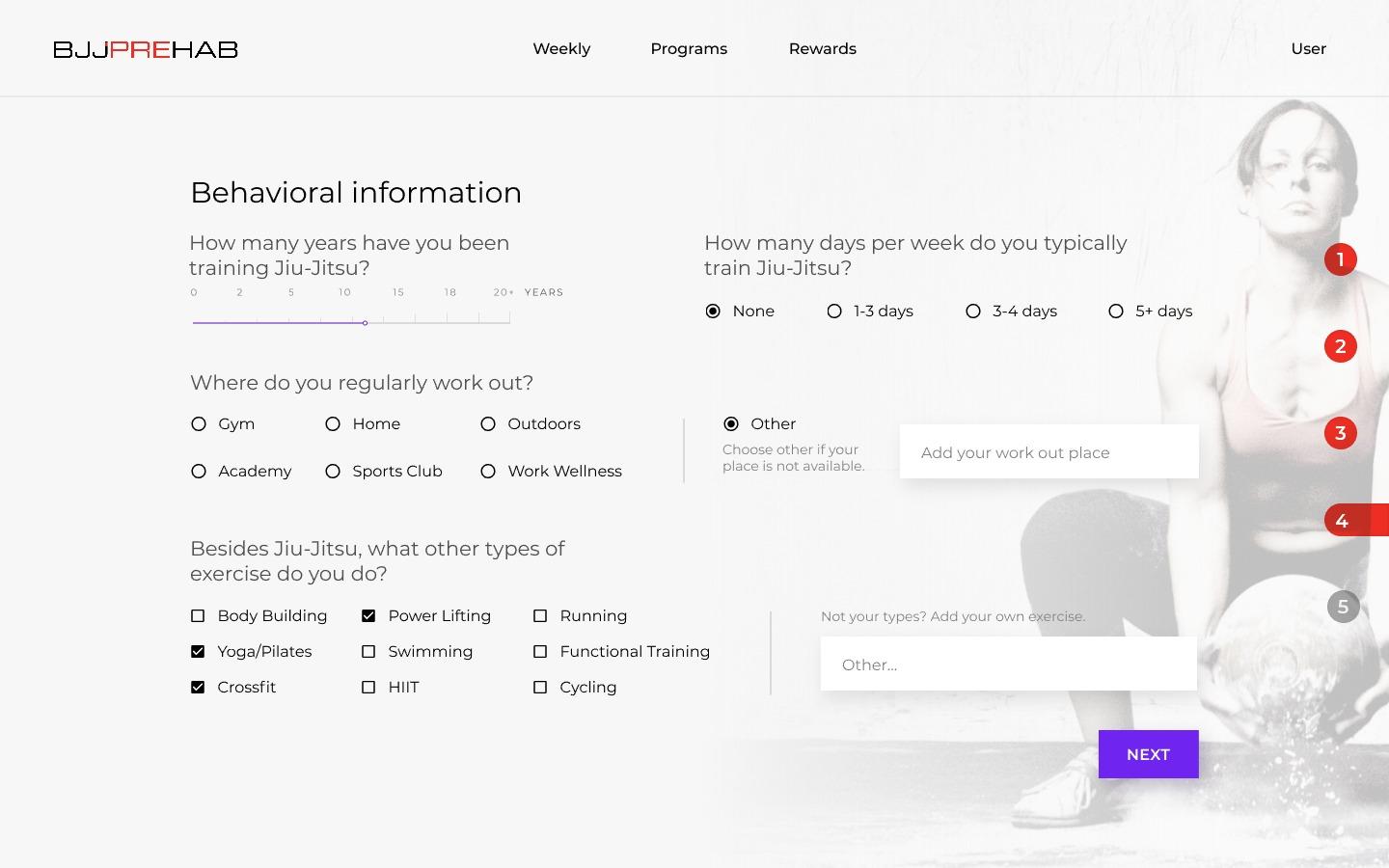This screenshot has width=1389, height=868.
Task: Click the step 3 progress indicator
Action: (1341, 433)
